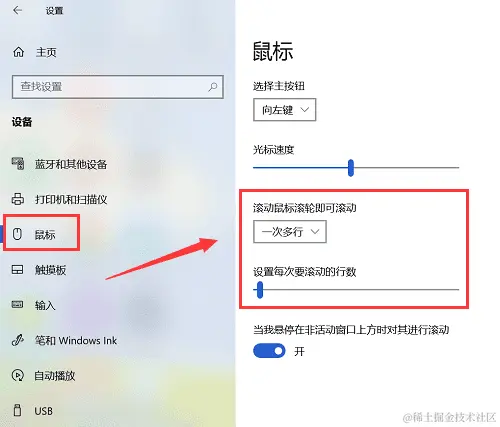Click the touchpad icon beside 触摸板
The width and height of the screenshot is (500, 427).
[18, 269]
